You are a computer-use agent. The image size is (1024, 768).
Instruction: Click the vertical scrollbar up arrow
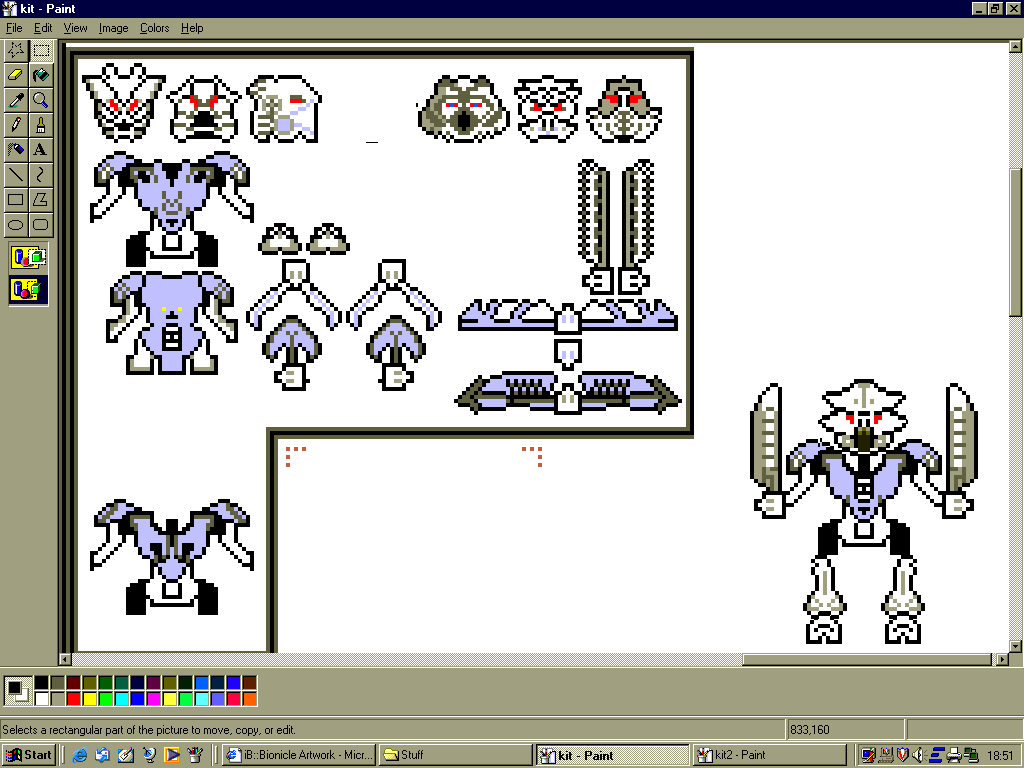(x=1015, y=46)
